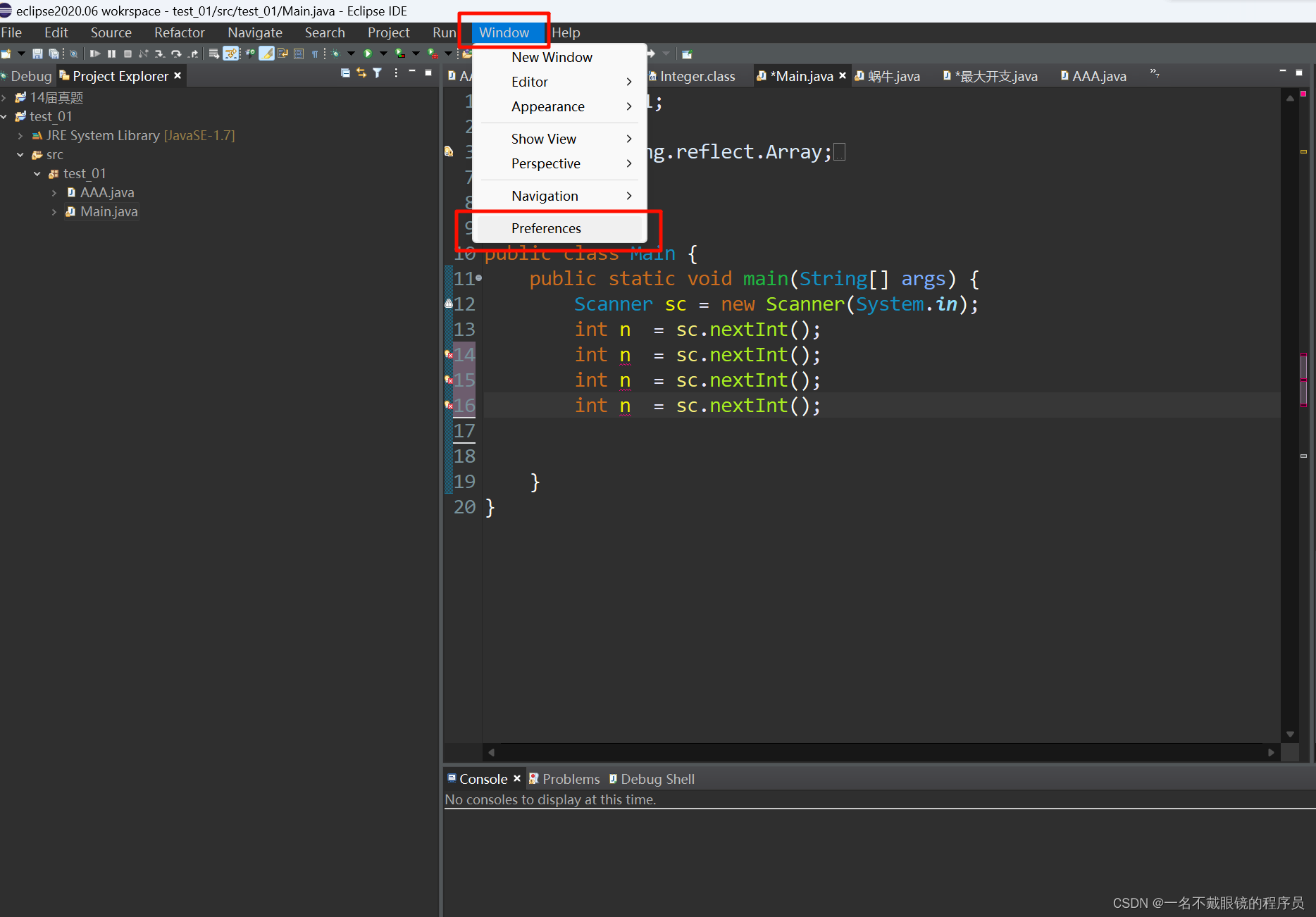Click the Save toolbar icon
The height and width of the screenshot is (917, 1316).
[37, 54]
